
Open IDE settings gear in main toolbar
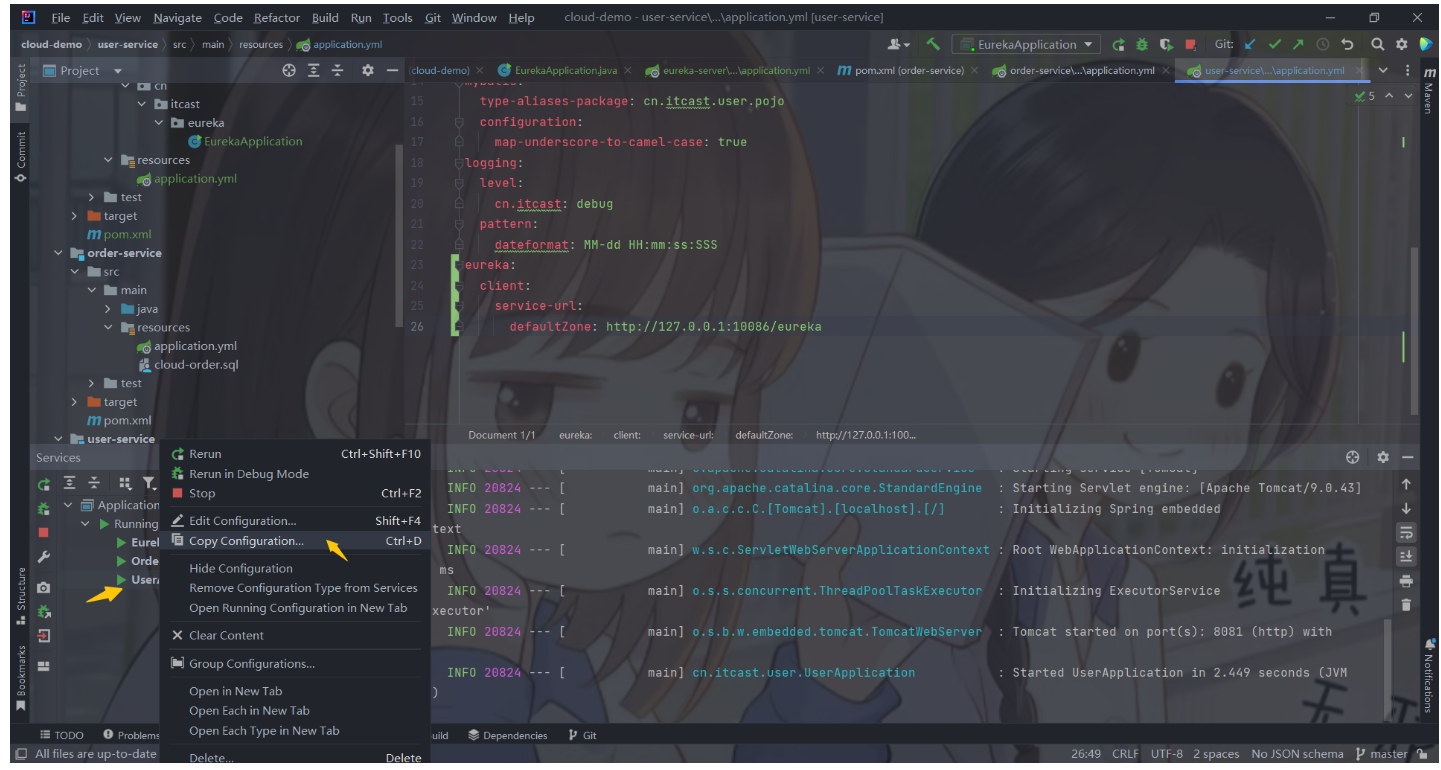pos(1401,44)
